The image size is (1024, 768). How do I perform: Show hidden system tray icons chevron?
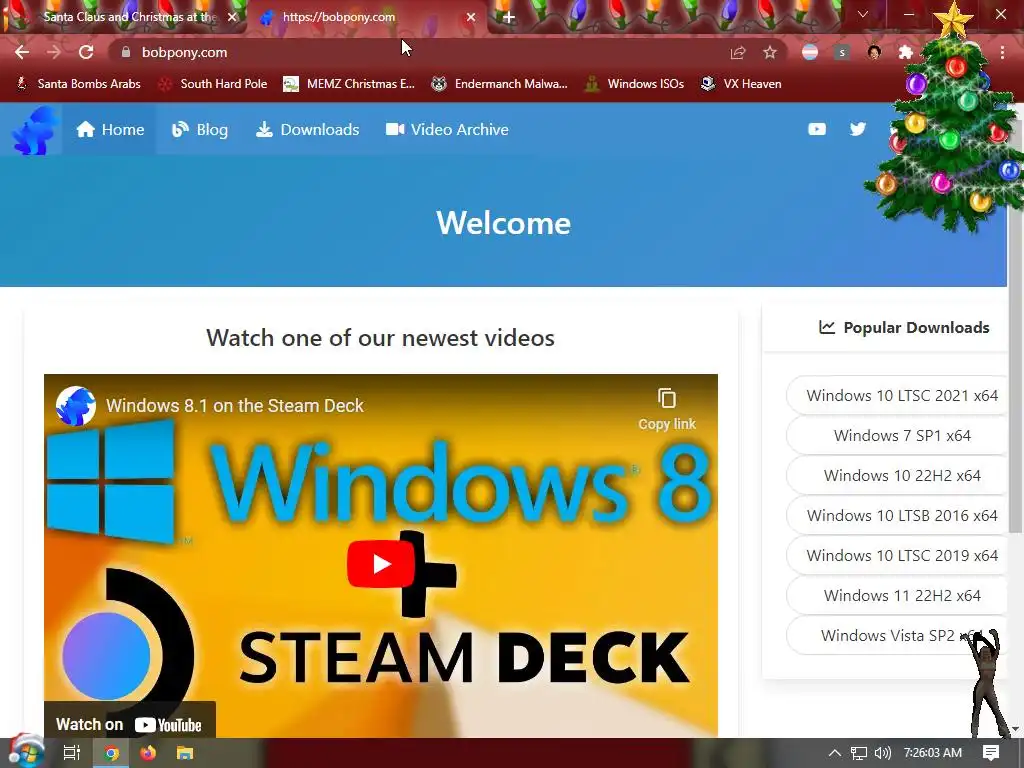click(834, 753)
